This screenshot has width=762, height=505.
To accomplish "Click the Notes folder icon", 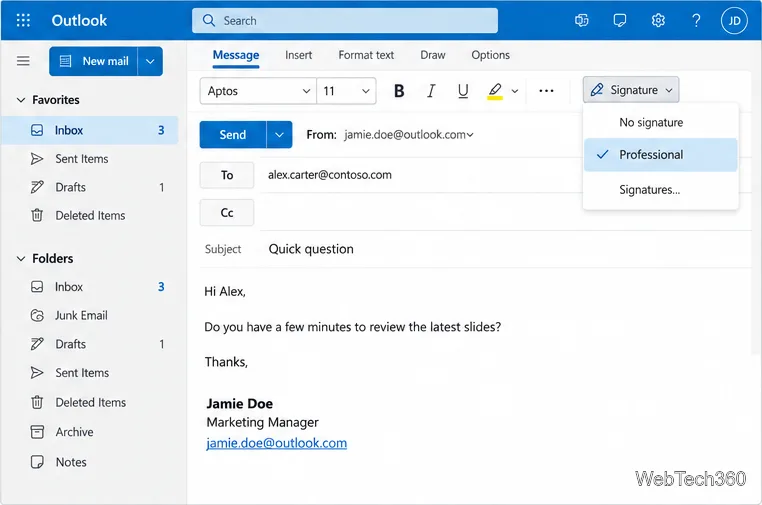I will [x=37, y=462].
